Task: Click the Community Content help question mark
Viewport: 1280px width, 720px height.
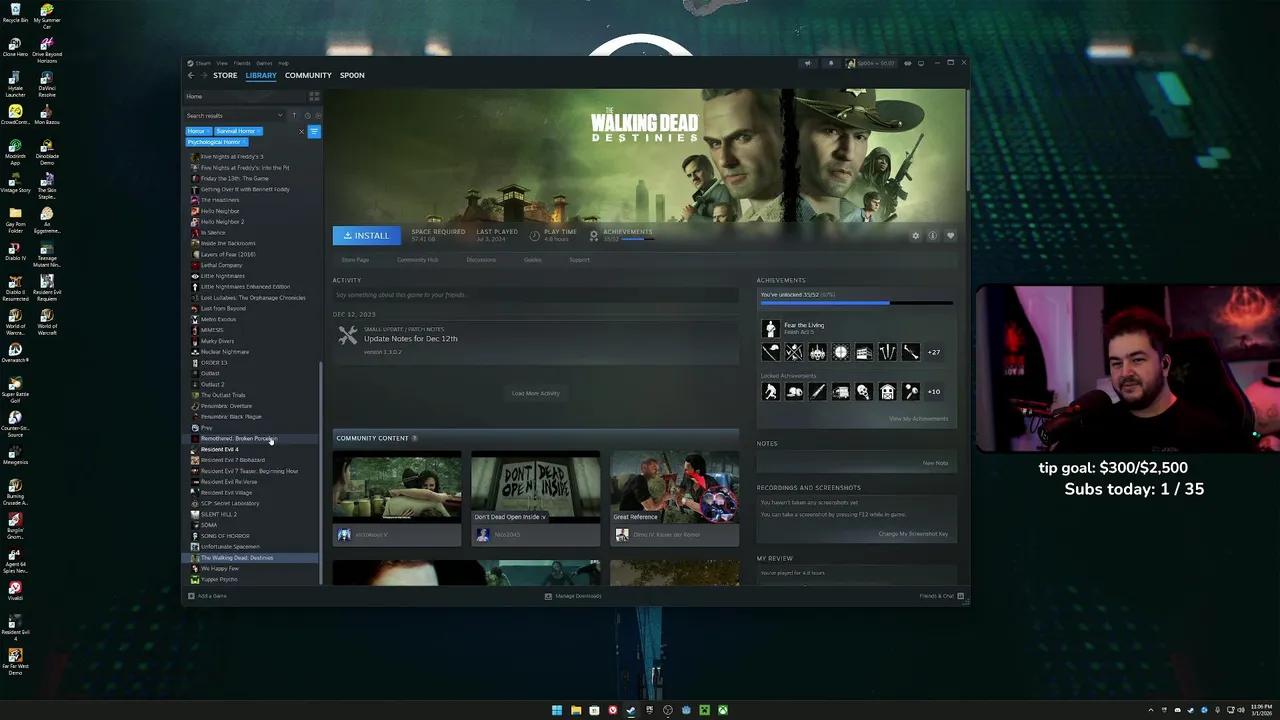Action: click(415, 438)
